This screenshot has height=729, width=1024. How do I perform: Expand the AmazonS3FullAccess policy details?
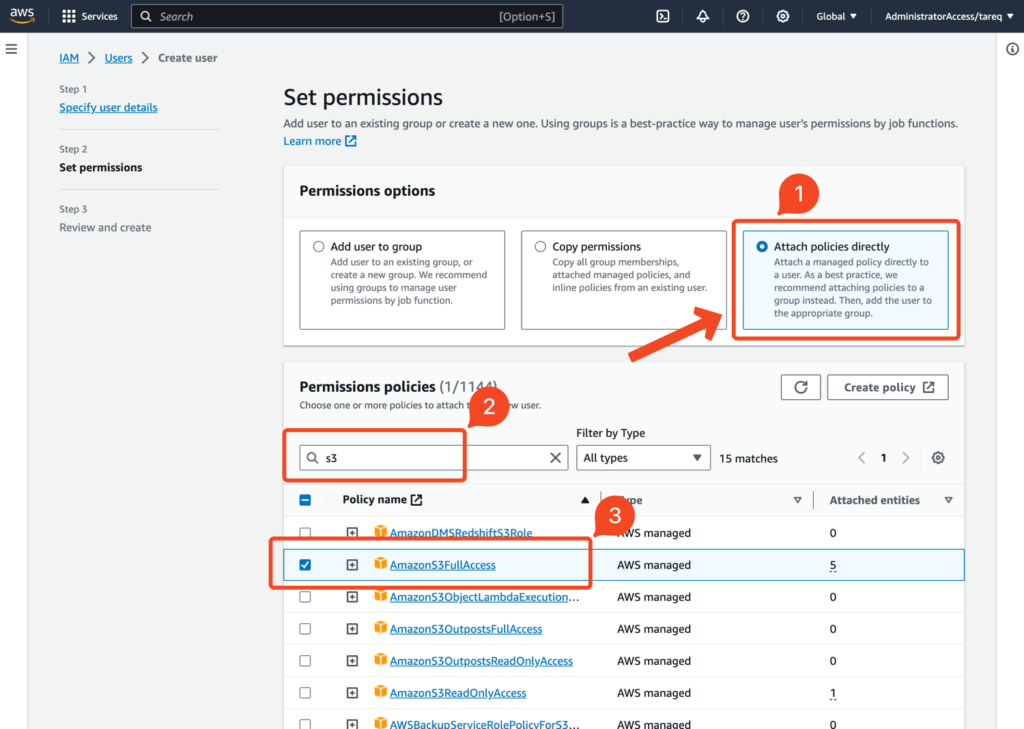[x=352, y=565]
